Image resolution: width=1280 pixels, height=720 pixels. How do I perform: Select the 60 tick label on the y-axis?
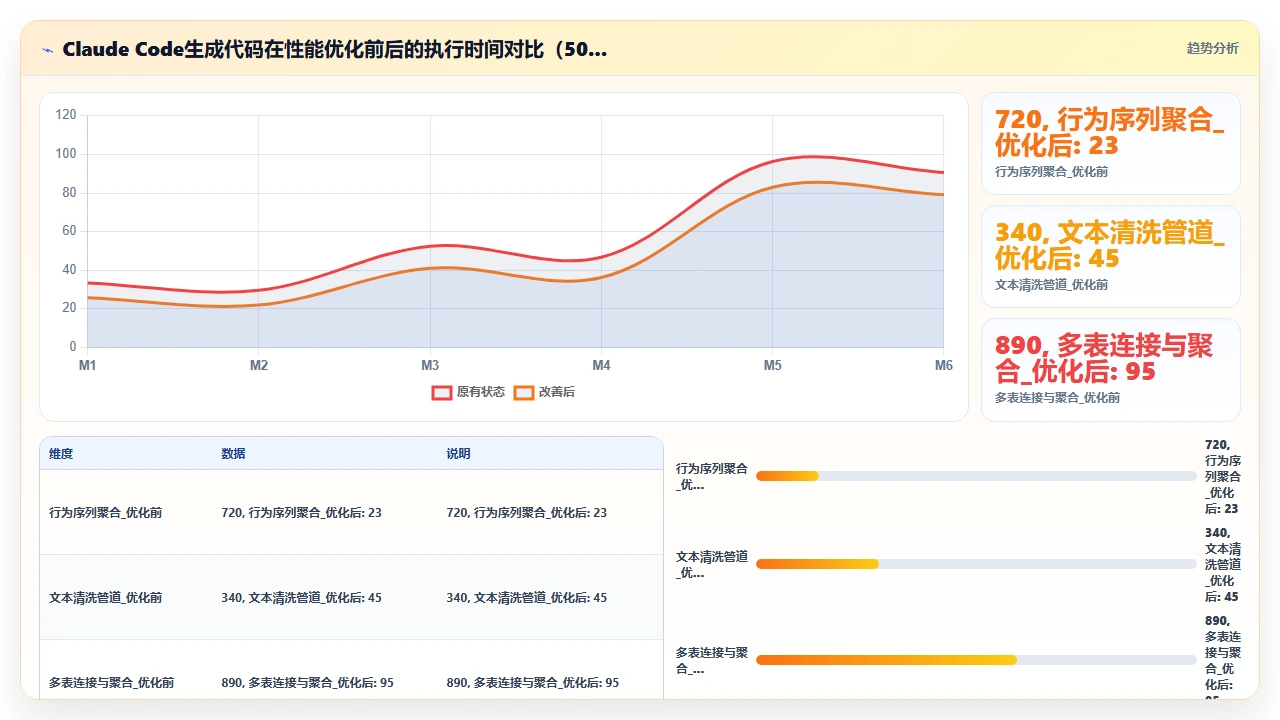[69, 231]
